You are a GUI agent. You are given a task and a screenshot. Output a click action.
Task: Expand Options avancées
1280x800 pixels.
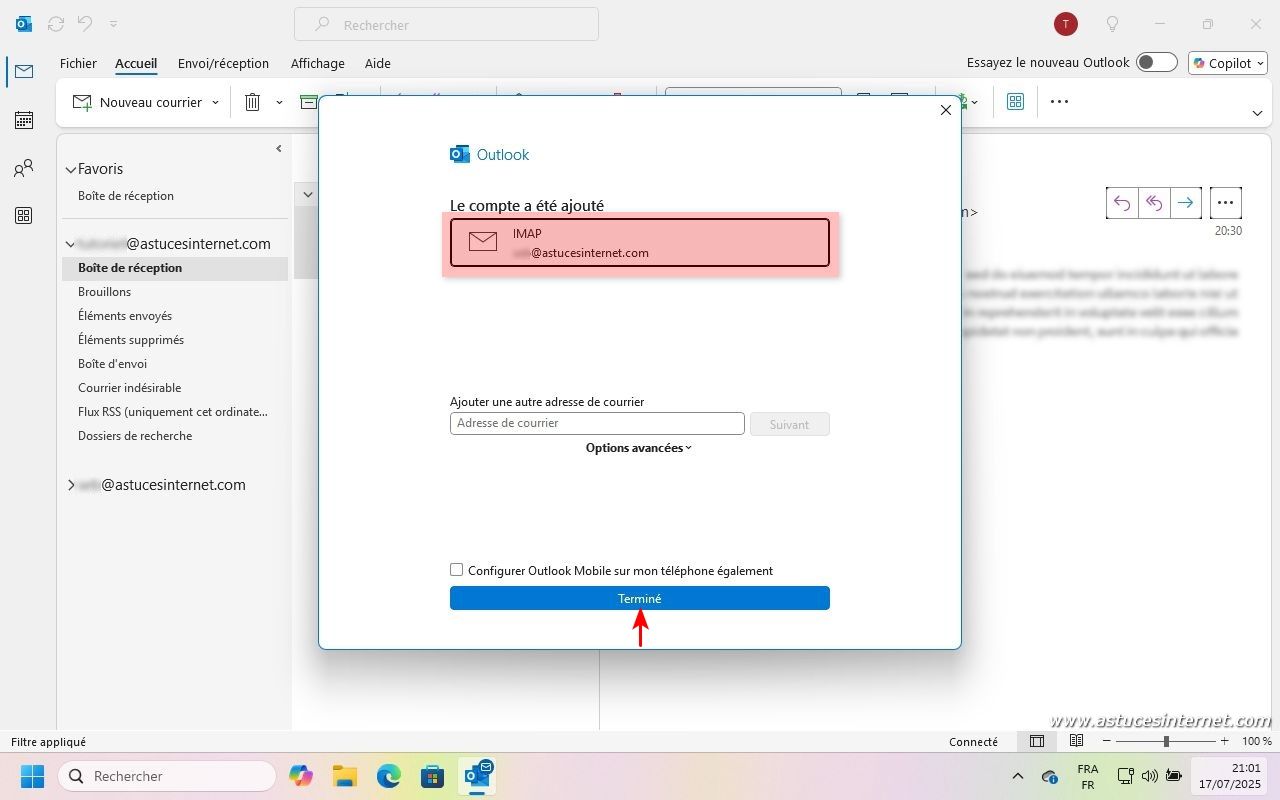point(639,448)
